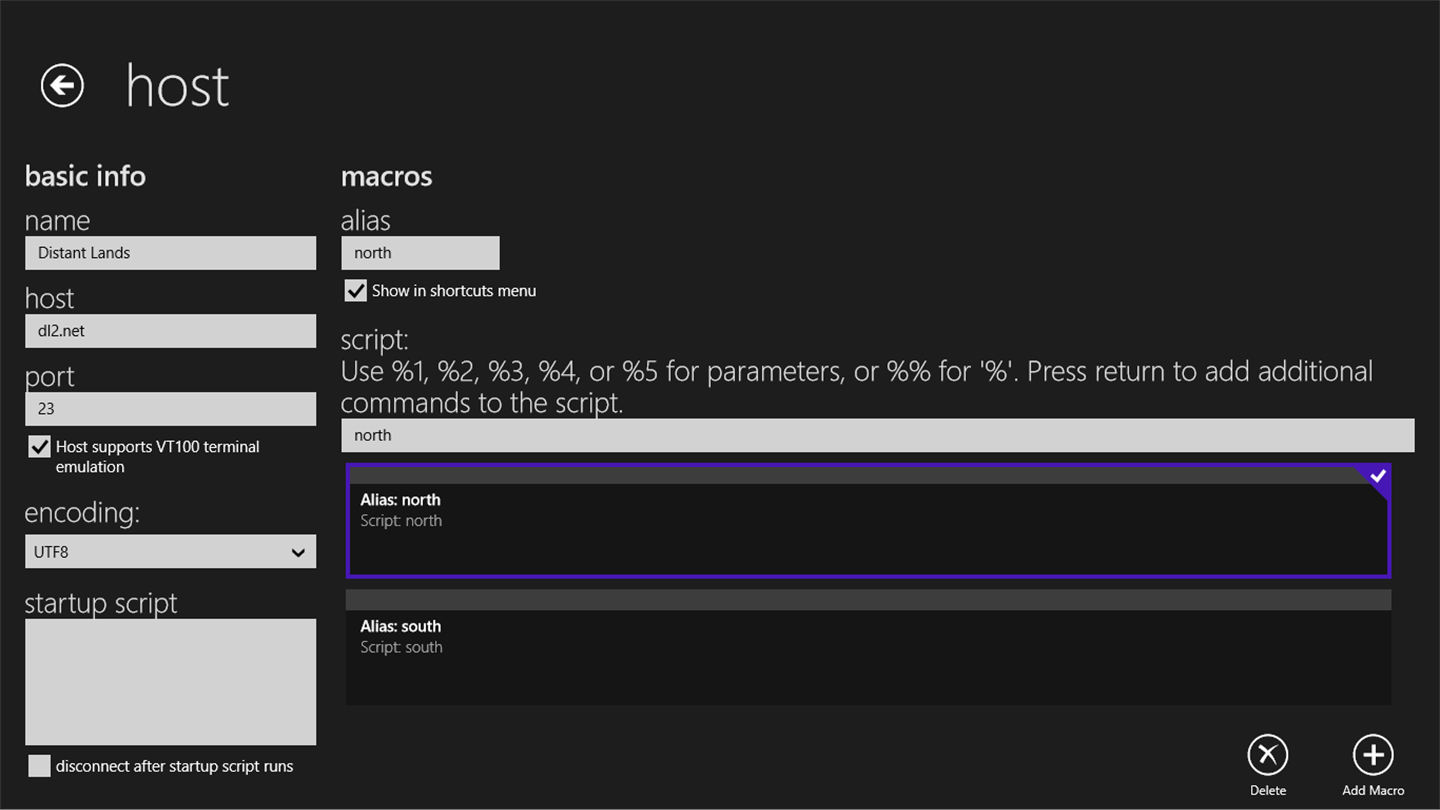Click the name field Distant Lands
The image size is (1440, 810).
pos(170,253)
